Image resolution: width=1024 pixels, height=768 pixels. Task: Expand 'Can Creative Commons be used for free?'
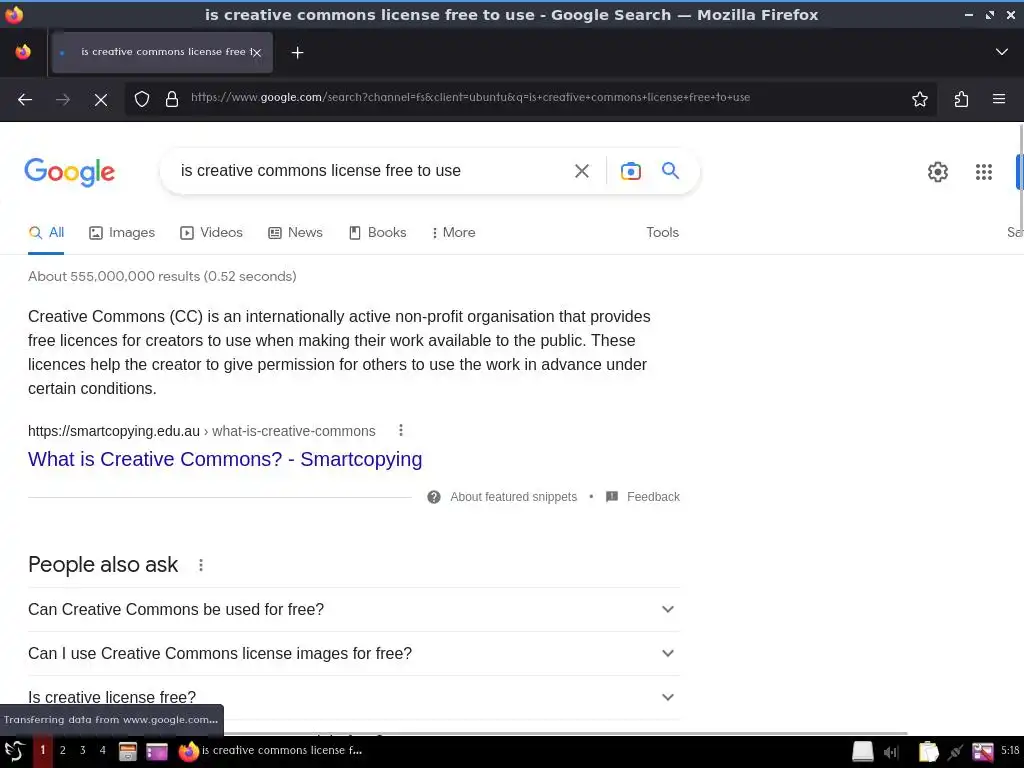pyautogui.click(x=354, y=609)
